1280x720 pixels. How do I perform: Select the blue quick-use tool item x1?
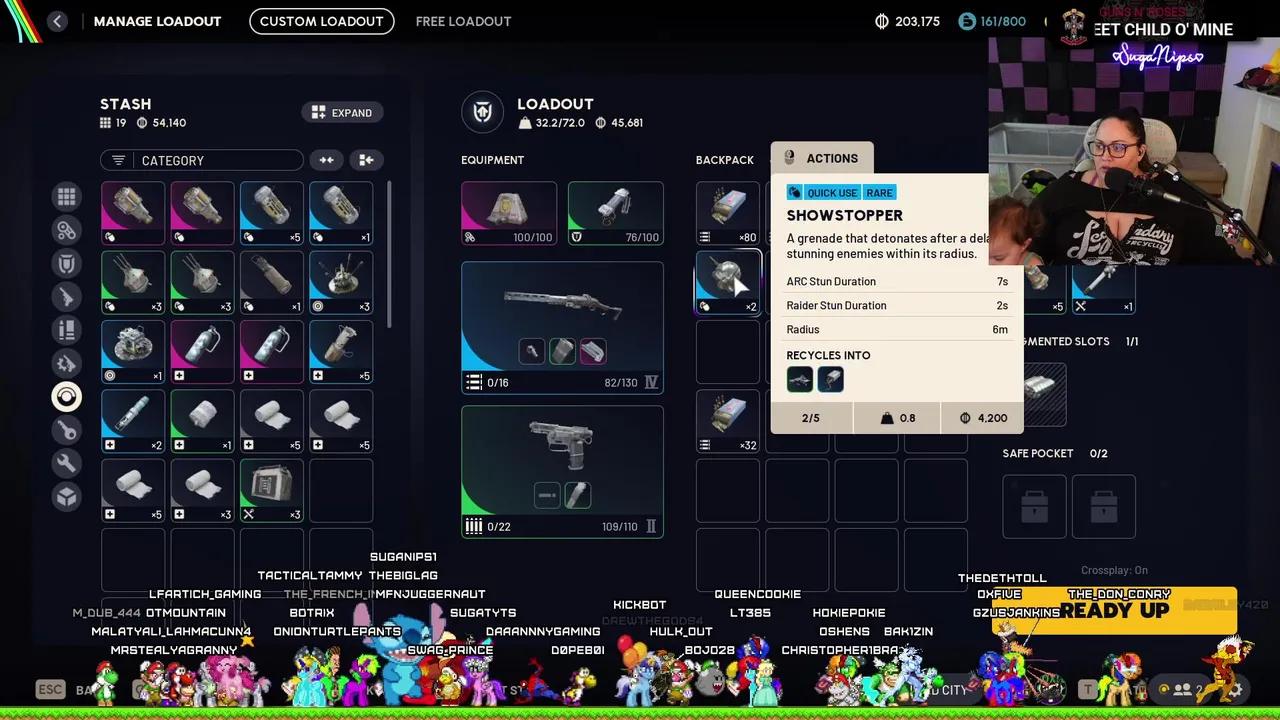point(1104,288)
